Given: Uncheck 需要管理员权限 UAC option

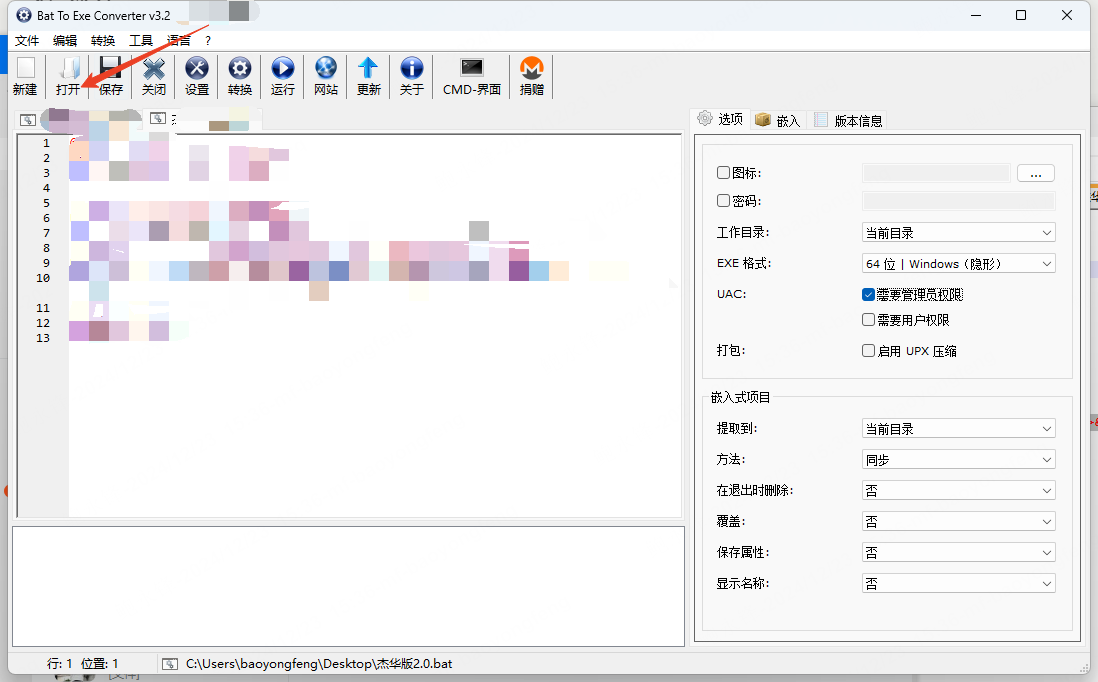Looking at the screenshot, I should pos(868,295).
